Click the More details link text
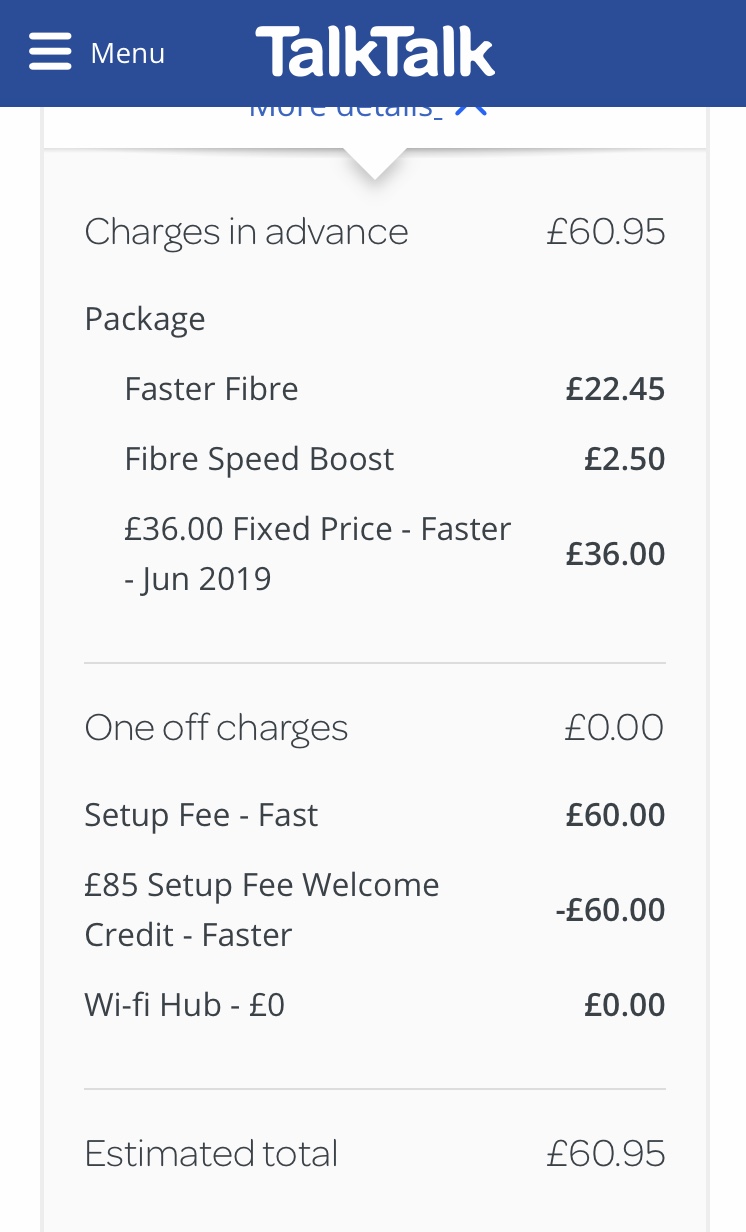Image resolution: width=746 pixels, height=1232 pixels. coord(345,109)
